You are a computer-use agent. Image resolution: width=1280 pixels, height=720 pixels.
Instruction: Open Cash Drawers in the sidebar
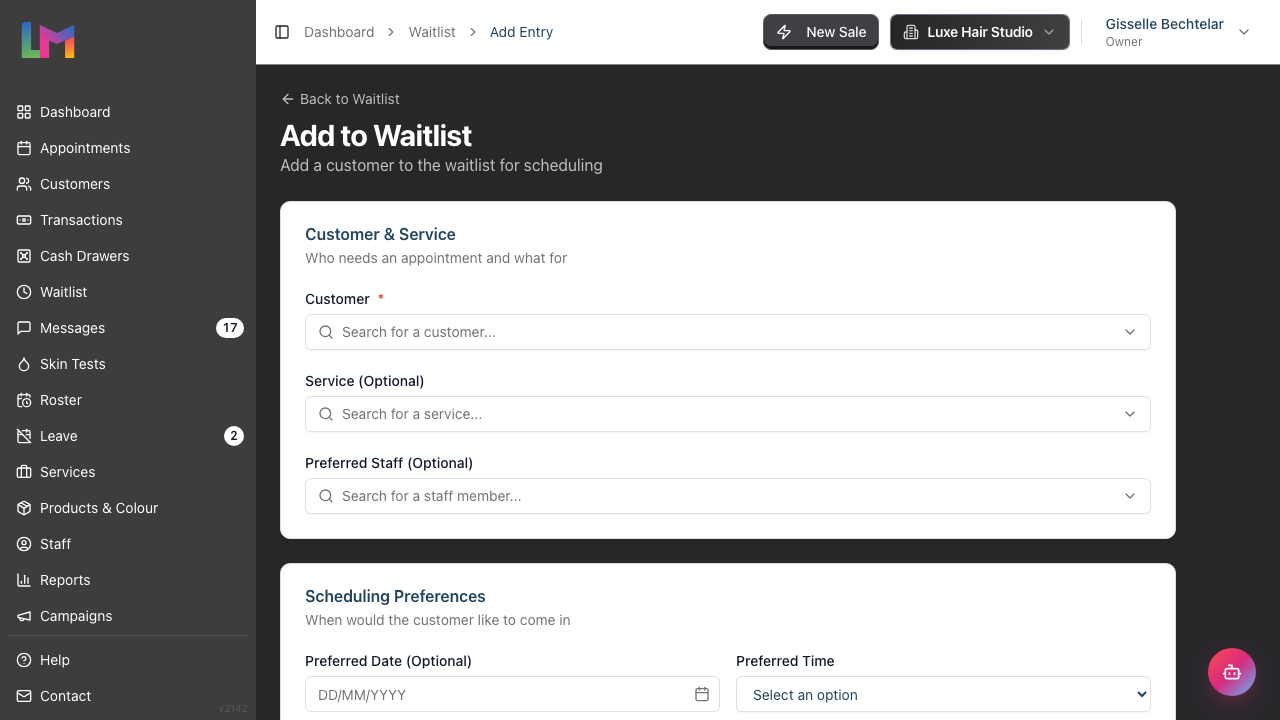point(128,256)
